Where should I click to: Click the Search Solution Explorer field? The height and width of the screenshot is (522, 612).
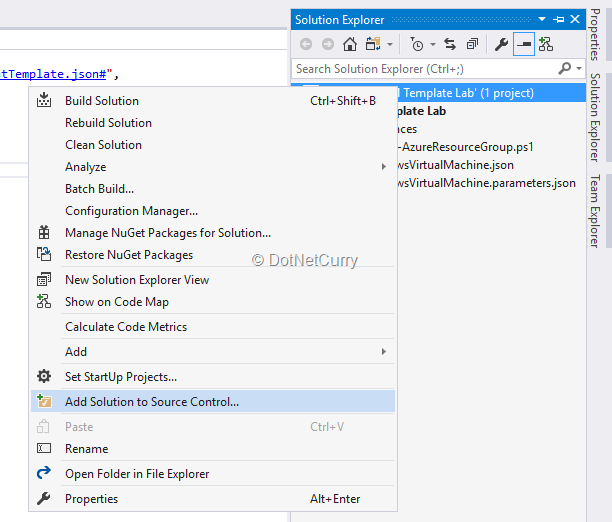pos(425,69)
